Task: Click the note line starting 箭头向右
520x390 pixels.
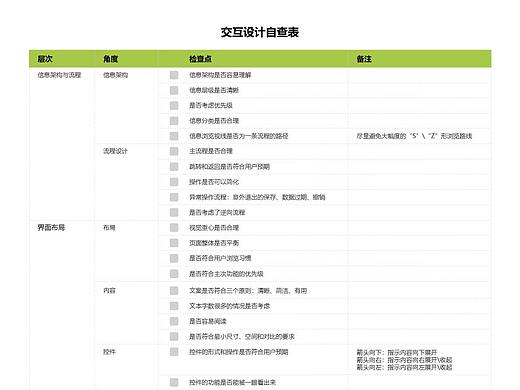Action: [x=404, y=360]
